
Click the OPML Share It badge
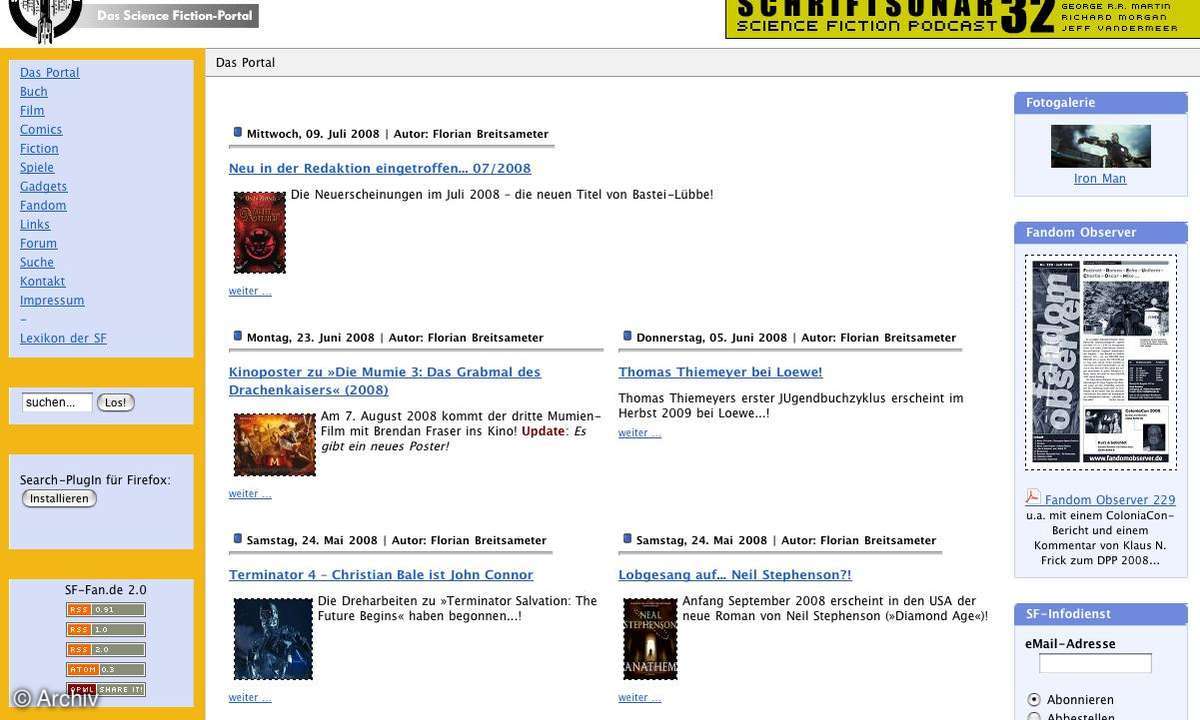[x=106, y=690]
